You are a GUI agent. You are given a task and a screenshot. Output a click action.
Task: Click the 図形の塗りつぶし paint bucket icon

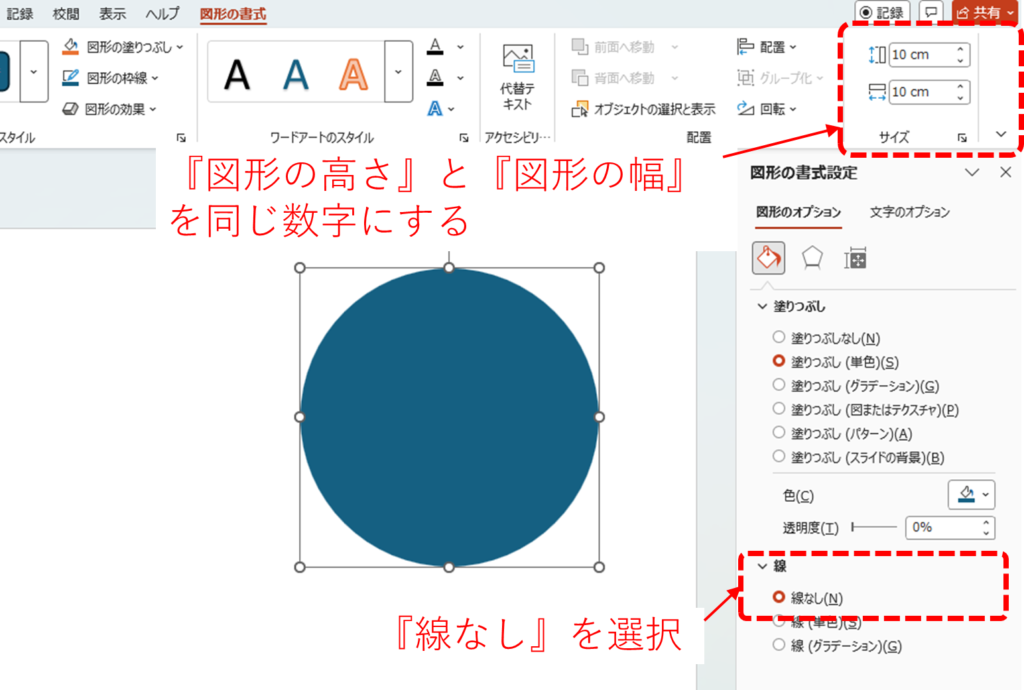tap(70, 47)
